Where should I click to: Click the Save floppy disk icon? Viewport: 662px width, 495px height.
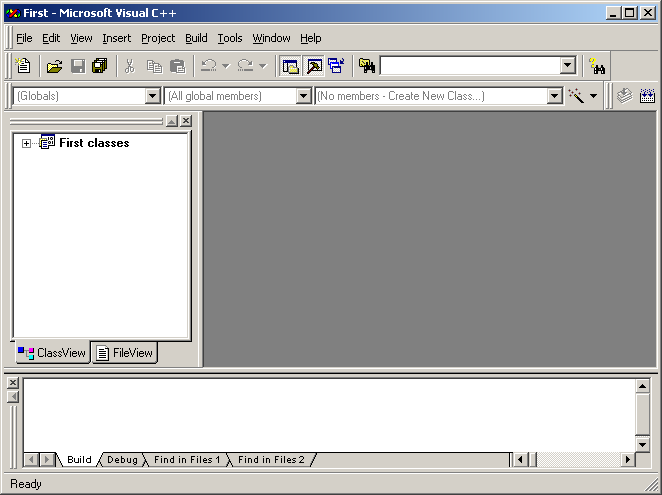coord(78,66)
